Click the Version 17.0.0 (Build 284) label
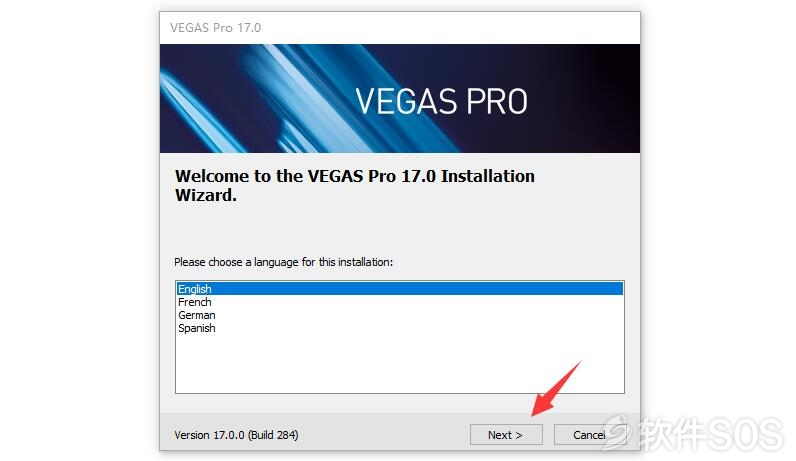 [236, 435]
